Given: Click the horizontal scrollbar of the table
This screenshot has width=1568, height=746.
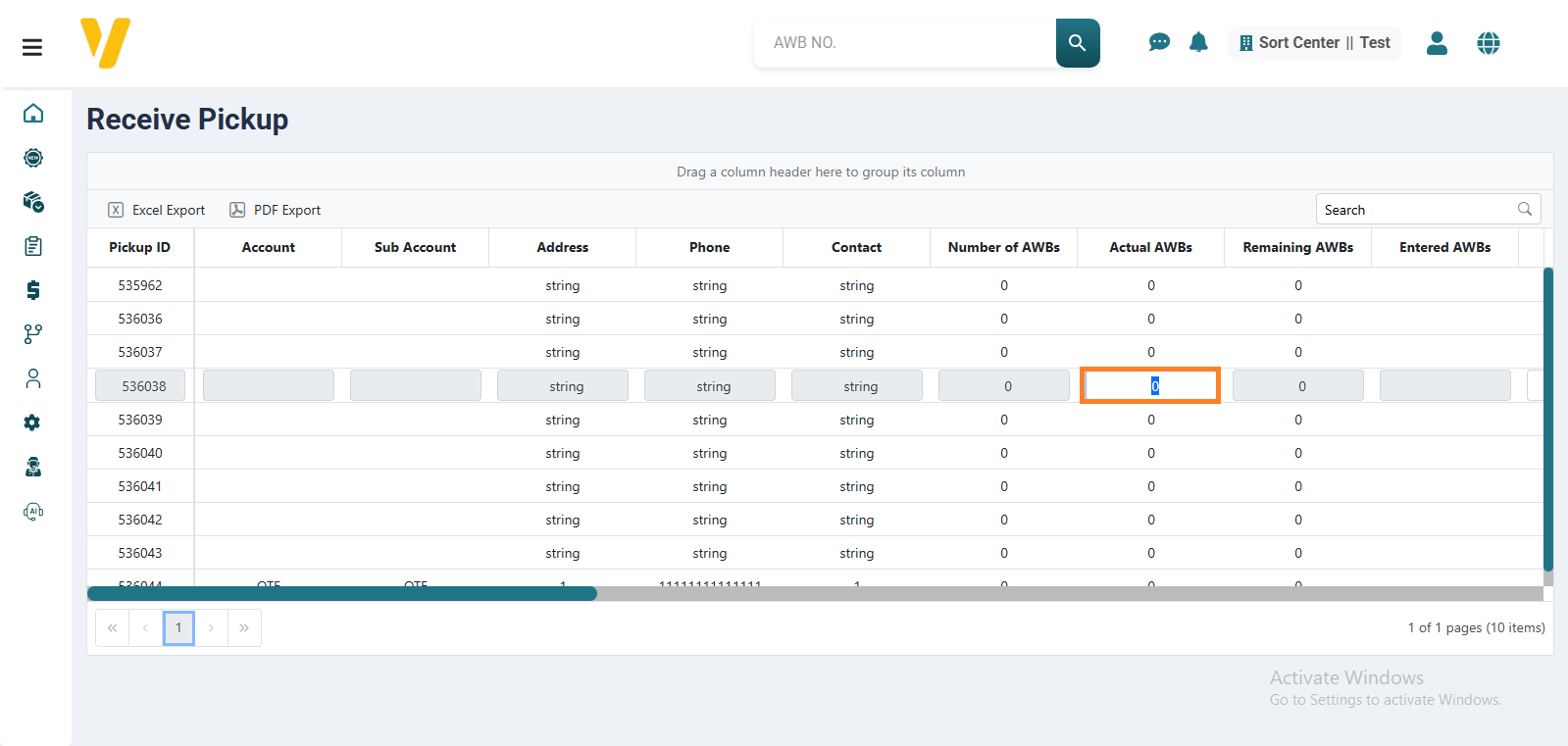Looking at the screenshot, I should (342, 593).
